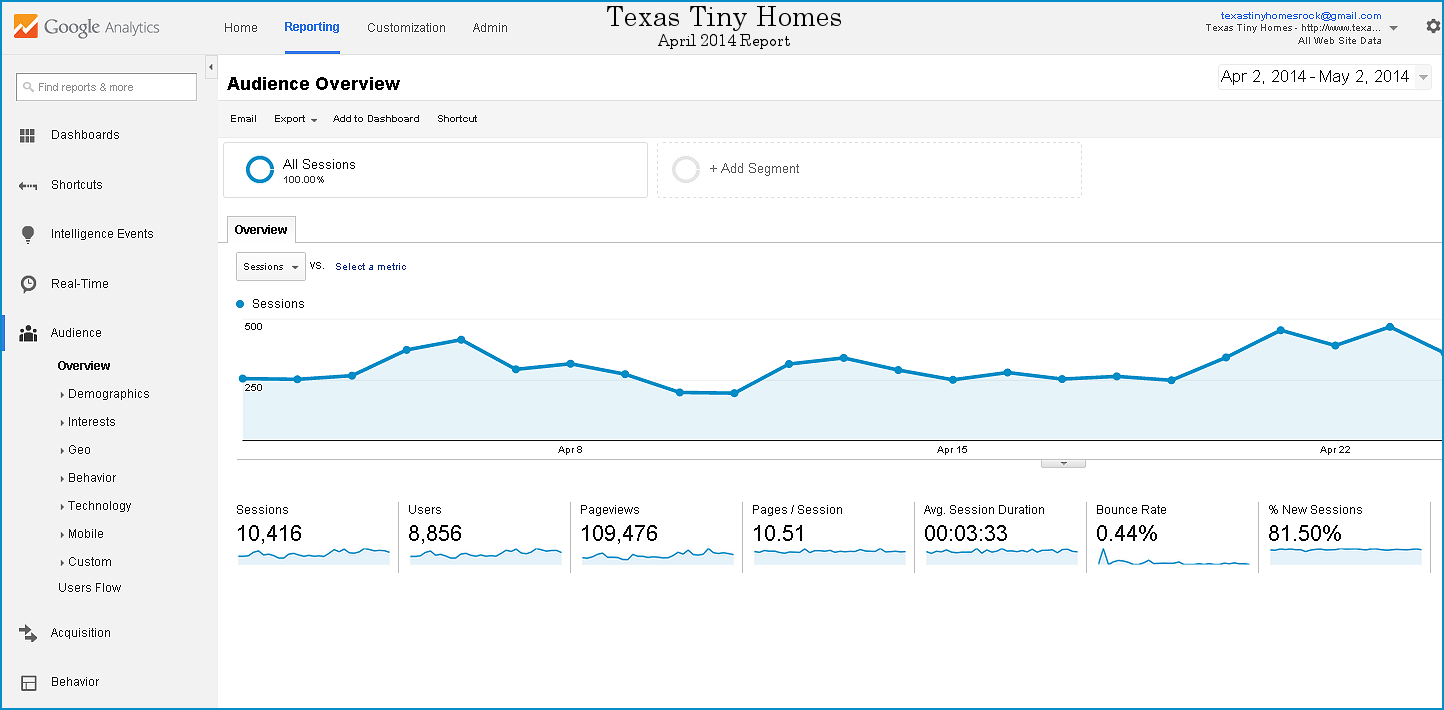Open settings gear icon
This screenshot has width=1444, height=710.
click(x=1433, y=27)
